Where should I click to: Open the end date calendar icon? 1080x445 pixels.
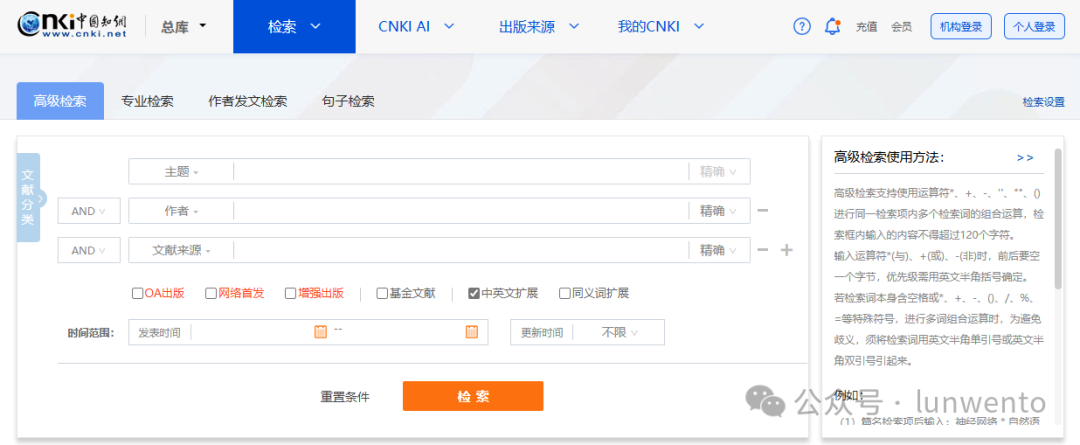tap(471, 332)
